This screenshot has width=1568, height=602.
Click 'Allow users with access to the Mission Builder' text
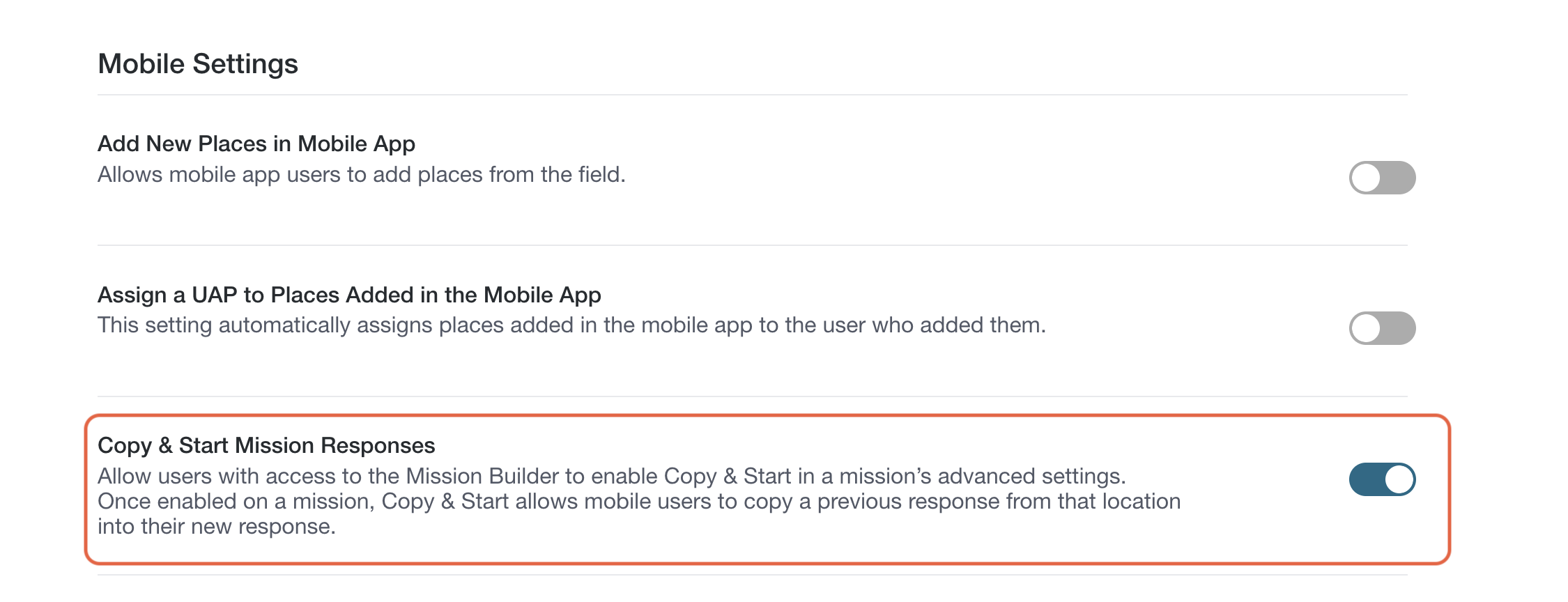pyautogui.click(x=612, y=476)
